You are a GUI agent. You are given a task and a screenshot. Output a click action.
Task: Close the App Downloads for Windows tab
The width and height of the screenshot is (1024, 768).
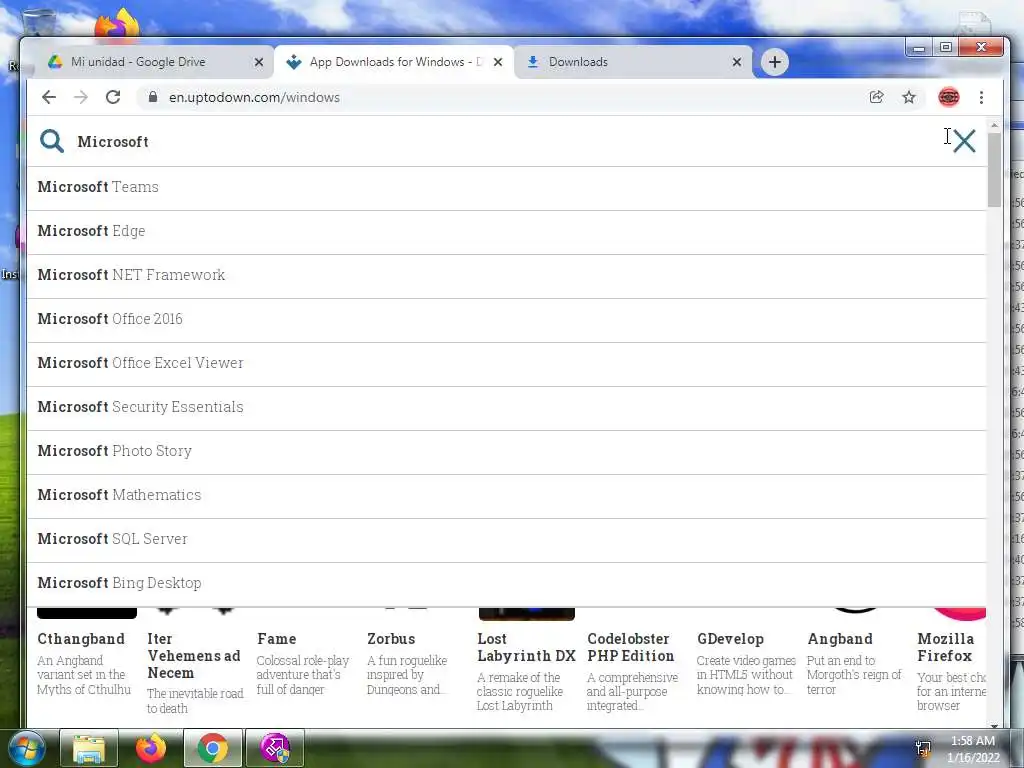tap(498, 62)
